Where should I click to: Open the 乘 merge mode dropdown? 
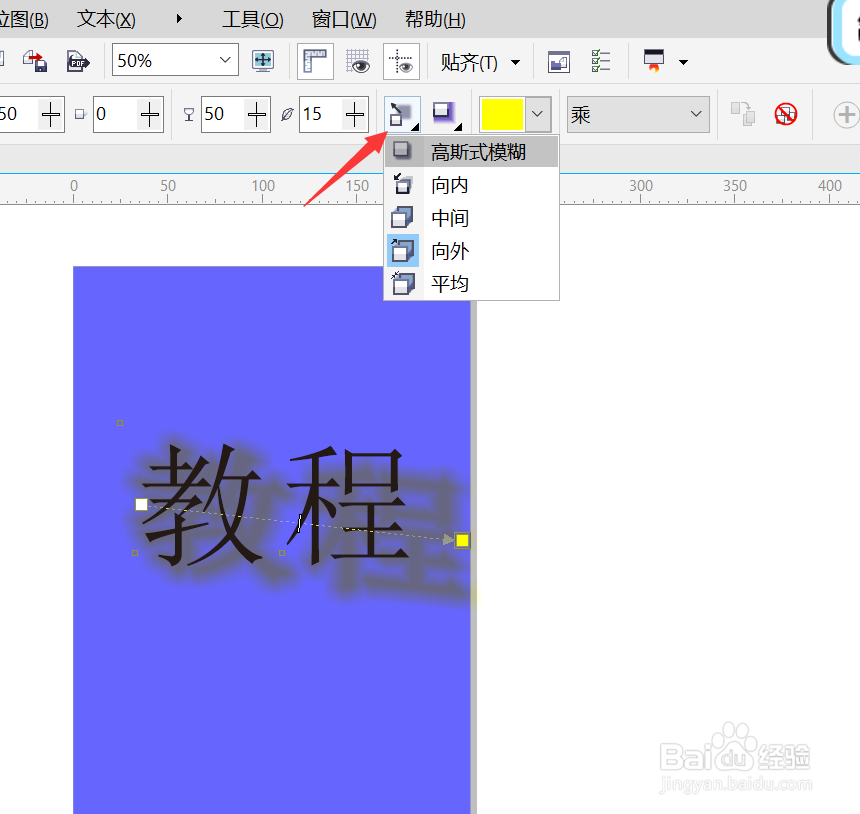[638, 114]
